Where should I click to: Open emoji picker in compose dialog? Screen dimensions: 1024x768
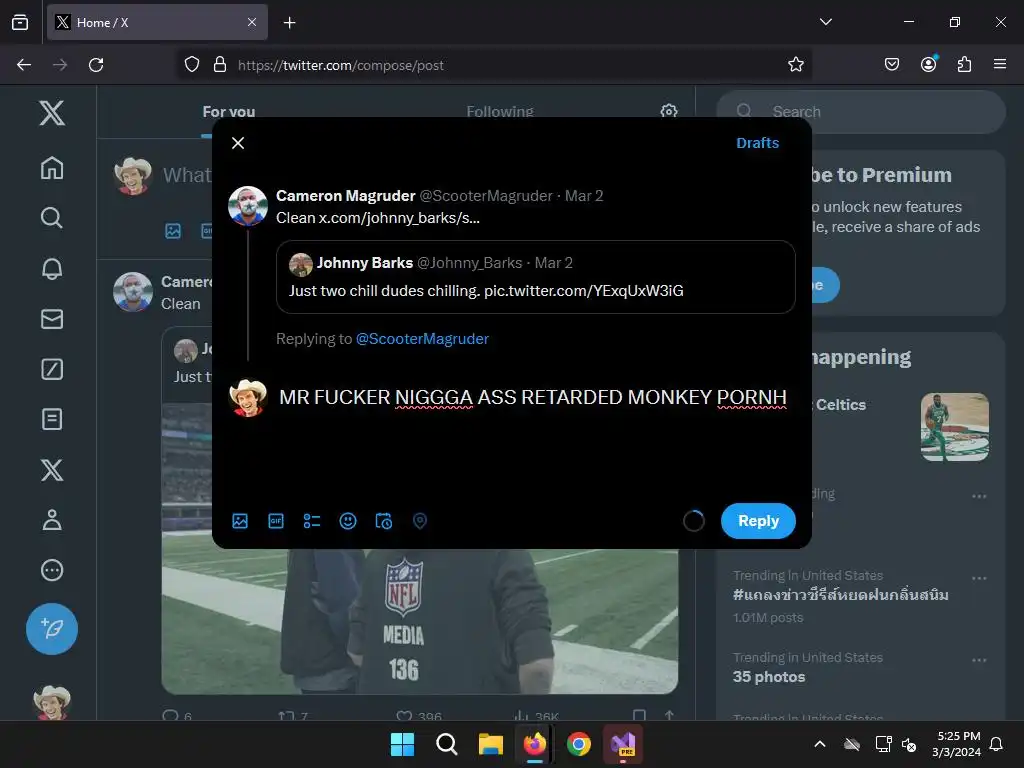click(347, 520)
